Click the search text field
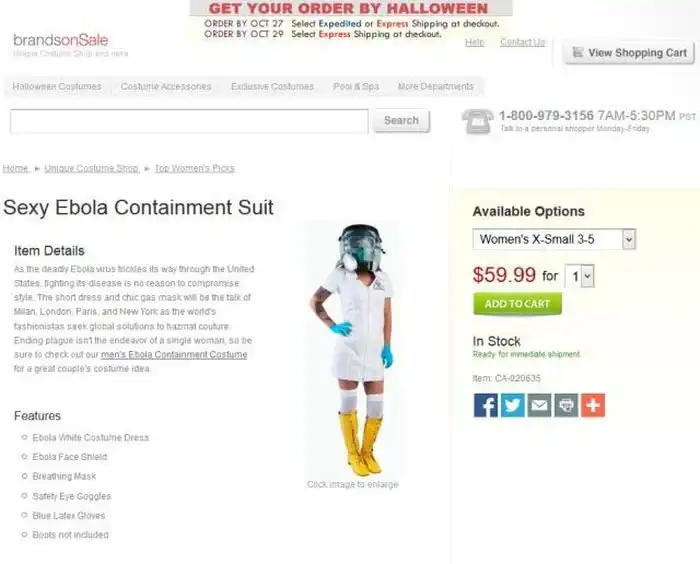The width and height of the screenshot is (700, 564). [x=189, y=121]
